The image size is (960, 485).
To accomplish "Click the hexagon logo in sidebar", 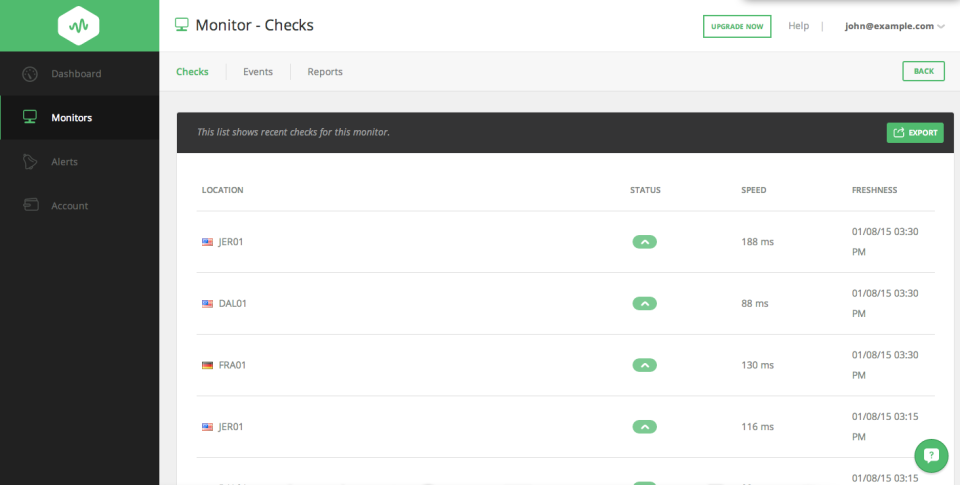I will [79, 25].
